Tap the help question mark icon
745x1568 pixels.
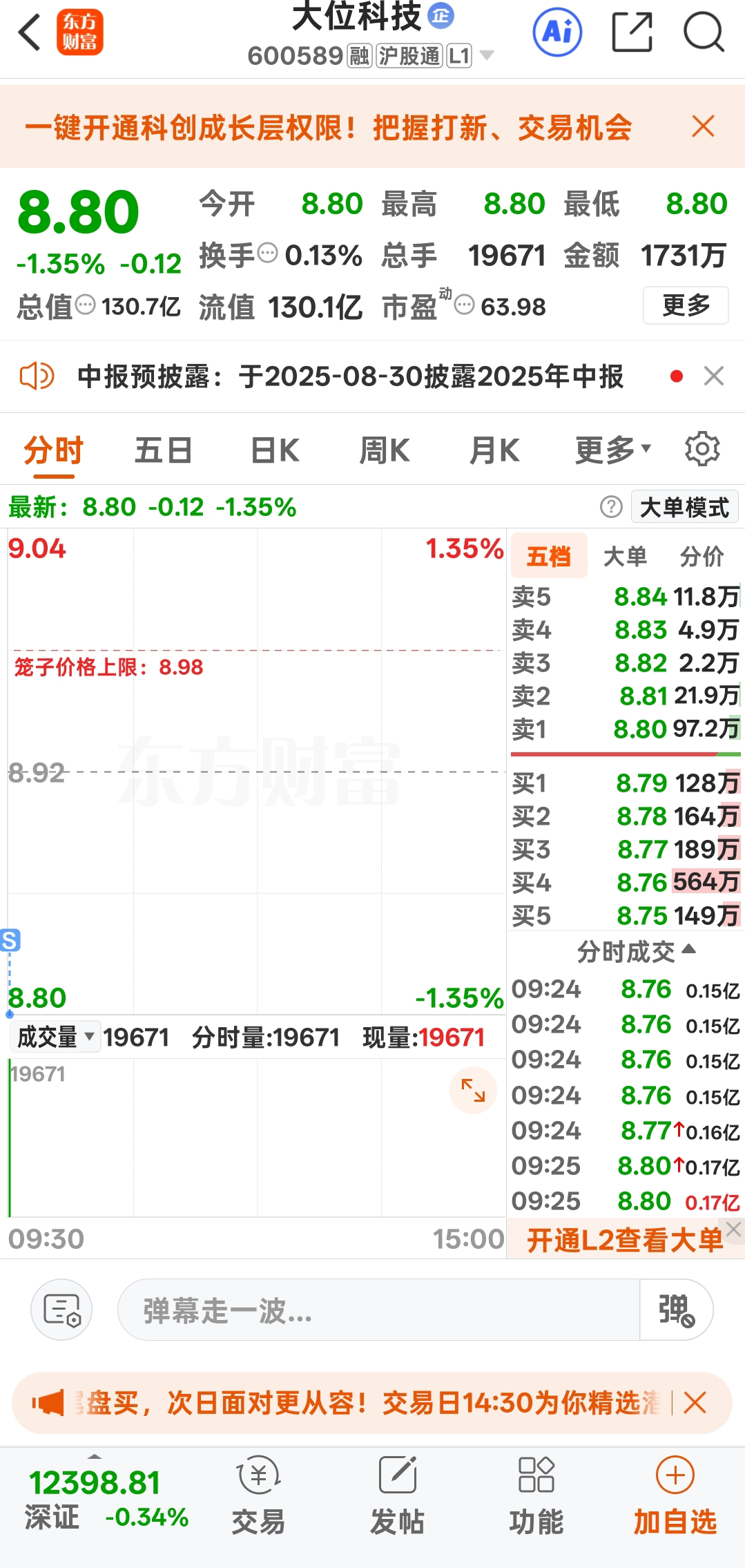(x=611, y=507)
